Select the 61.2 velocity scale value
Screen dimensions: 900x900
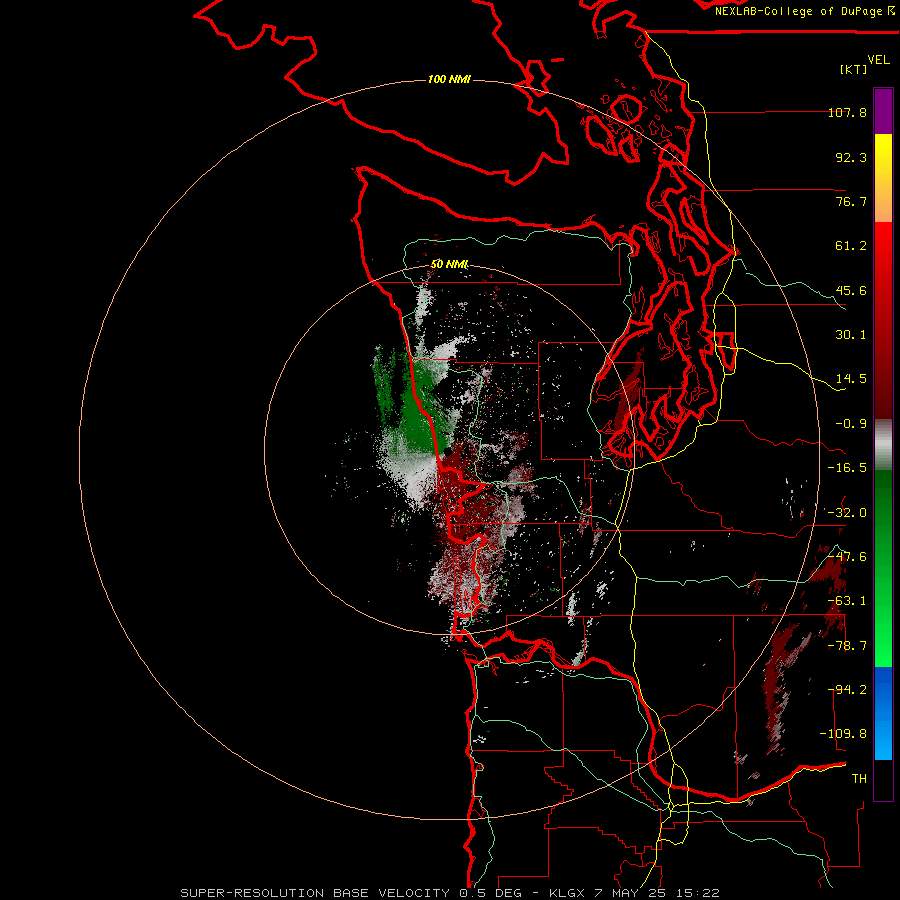coord(851,246)
